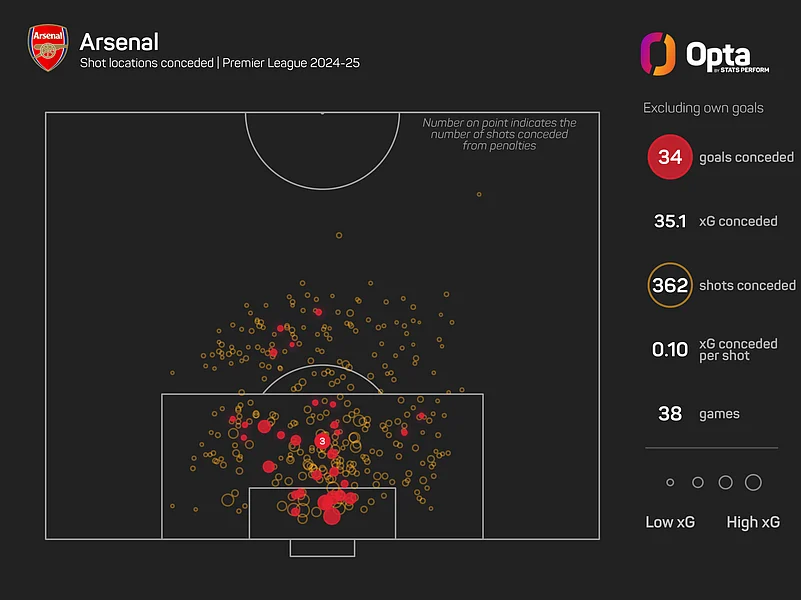
Task: Click the 0.10 xG conceded per shot value
Action: pyautogui.click(x=670, y=350)
